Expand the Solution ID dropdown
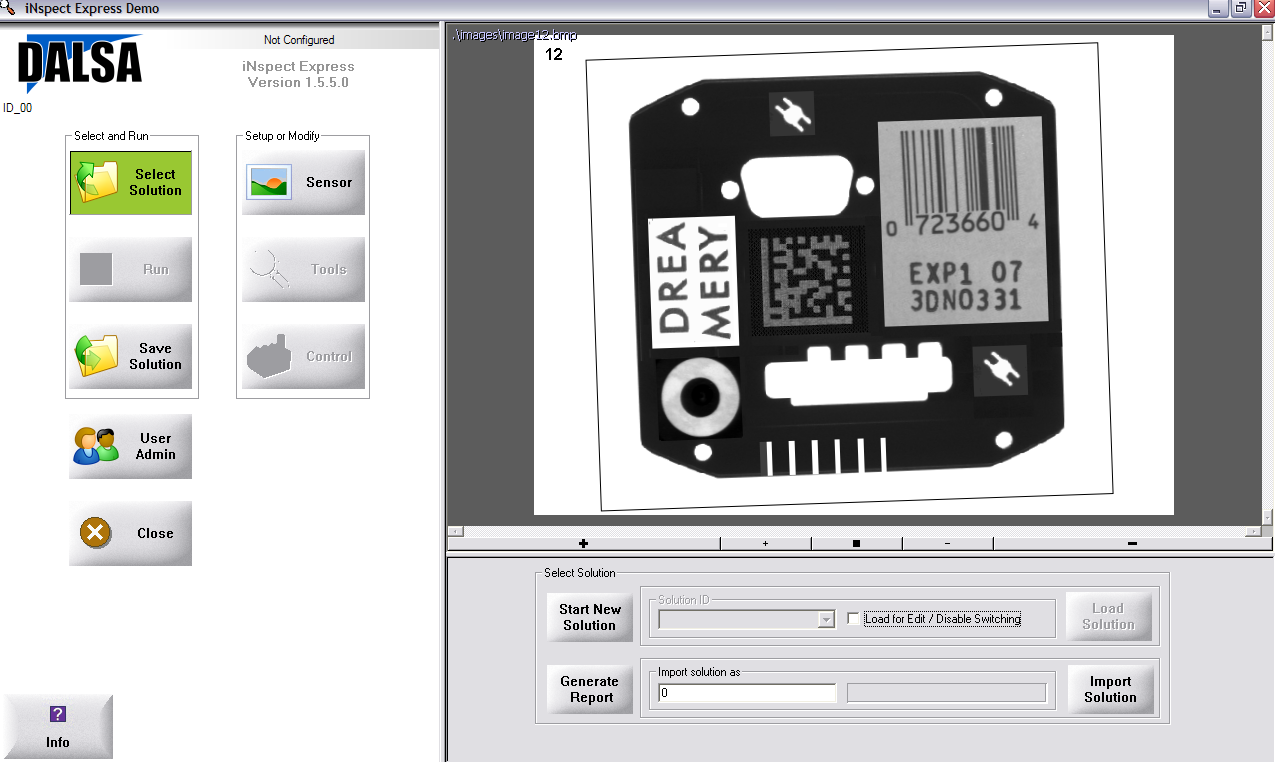The image size is (1275, 762). point(826,620)
